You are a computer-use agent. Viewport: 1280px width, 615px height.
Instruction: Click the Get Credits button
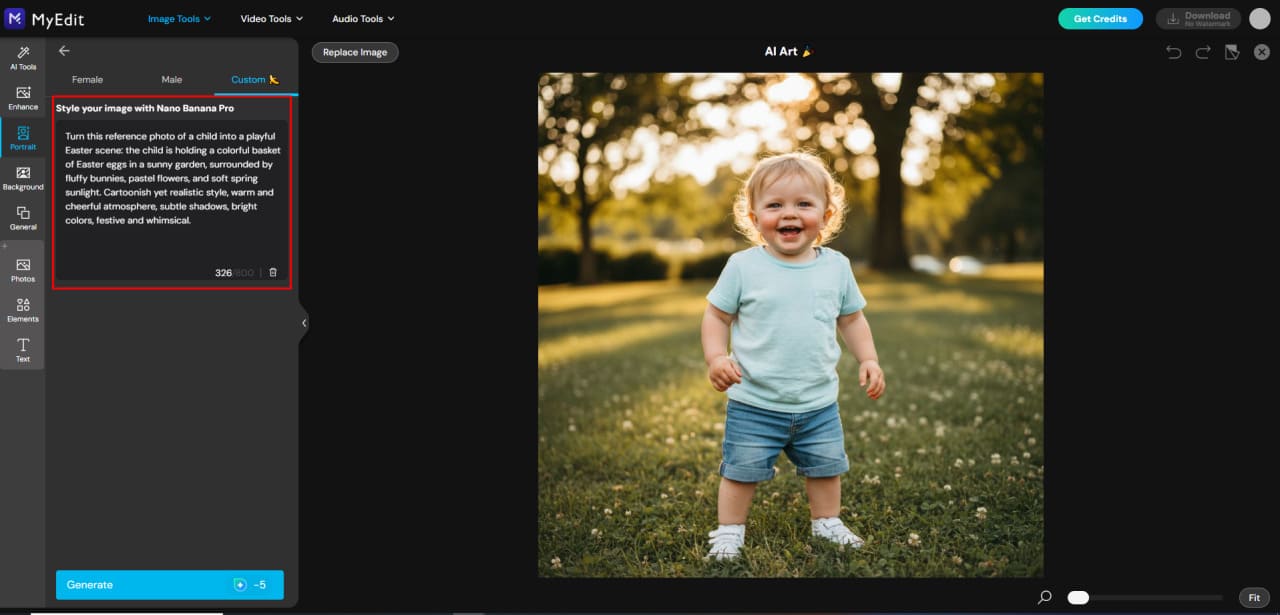pos(1100,19)
